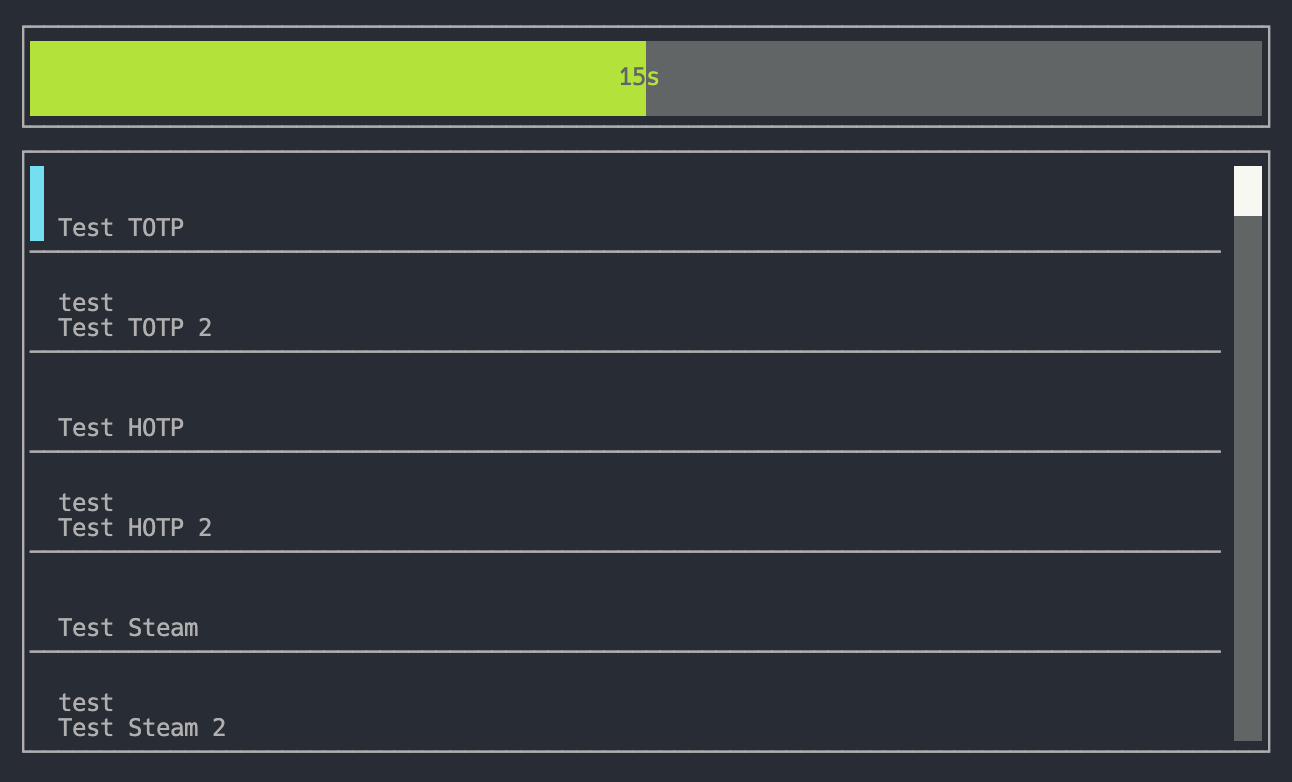Click the "test" issuer label above Test HOTP 2
This screenshot has height=782, width=1292.
[86, 502]
